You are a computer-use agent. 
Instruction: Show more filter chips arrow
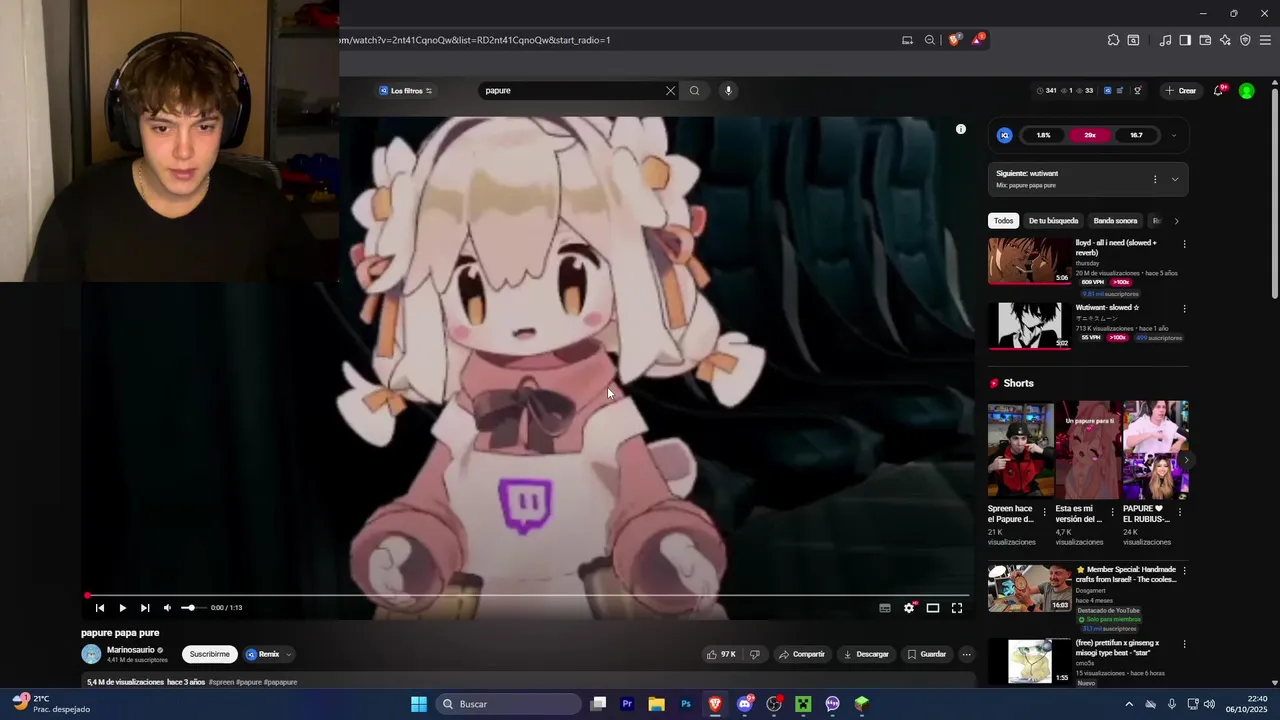(x=1176, y=221)
